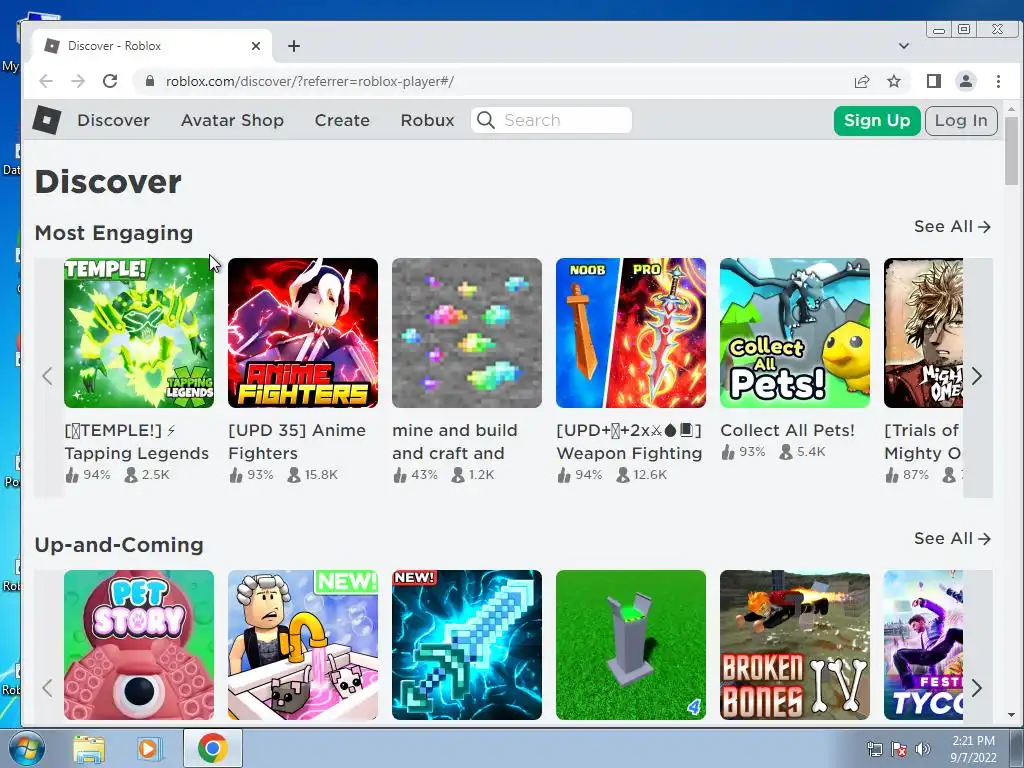Open the taskbar clock showing 2:21 PM
Image resolution: width=1024 pixels, height=768 pixels.
tap(973, 749)
